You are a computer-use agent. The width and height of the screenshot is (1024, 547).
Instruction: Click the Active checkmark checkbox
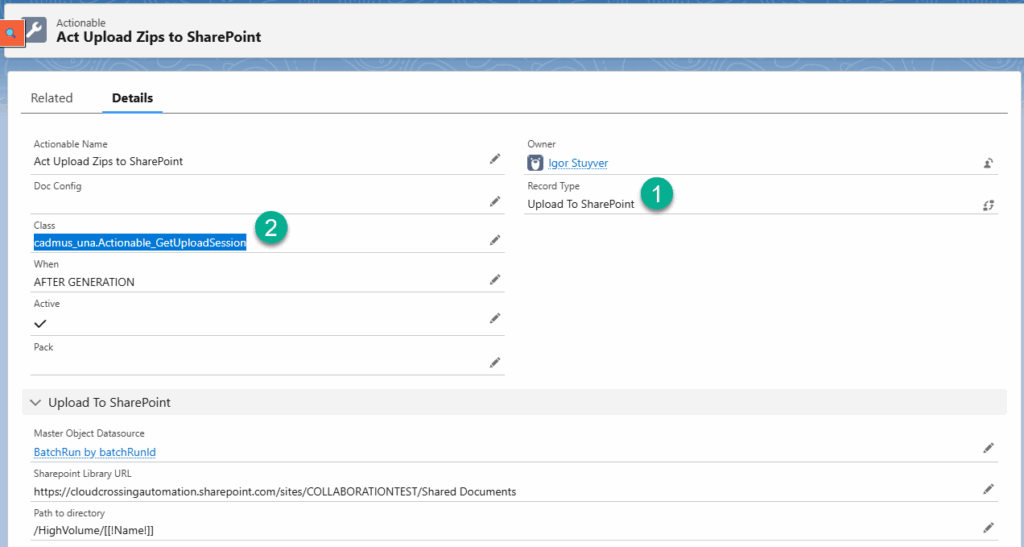point(40,323)
